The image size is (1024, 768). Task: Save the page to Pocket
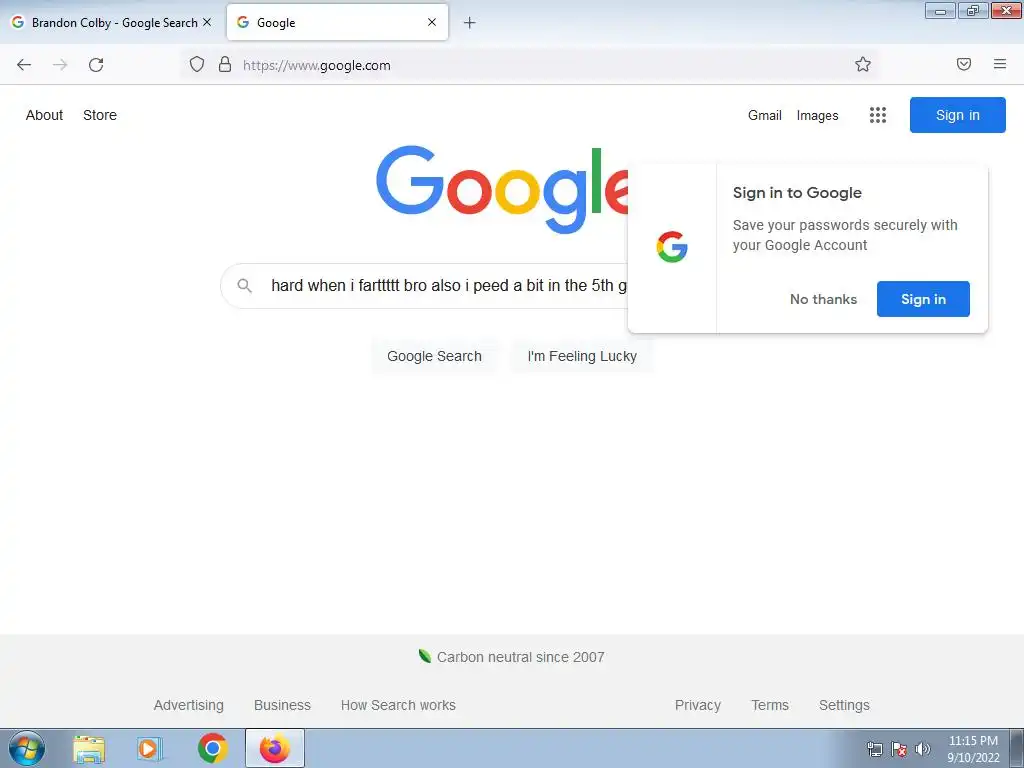click(x=963, y=64)
